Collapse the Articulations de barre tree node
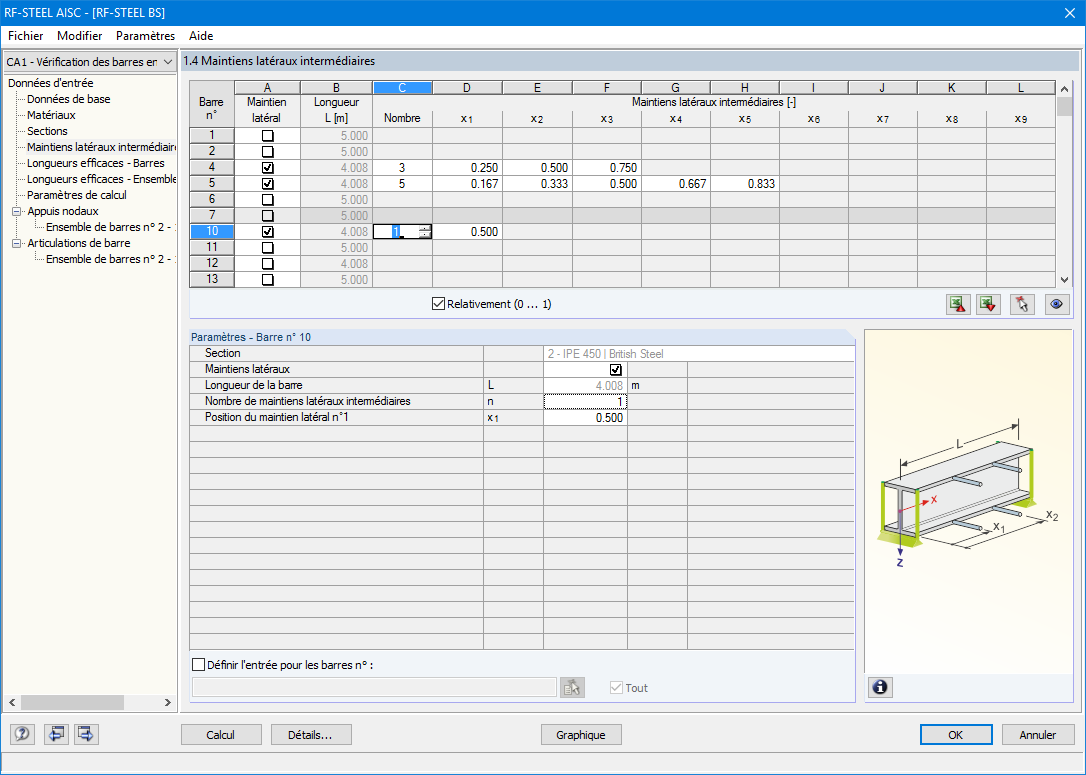 point(17,243)
